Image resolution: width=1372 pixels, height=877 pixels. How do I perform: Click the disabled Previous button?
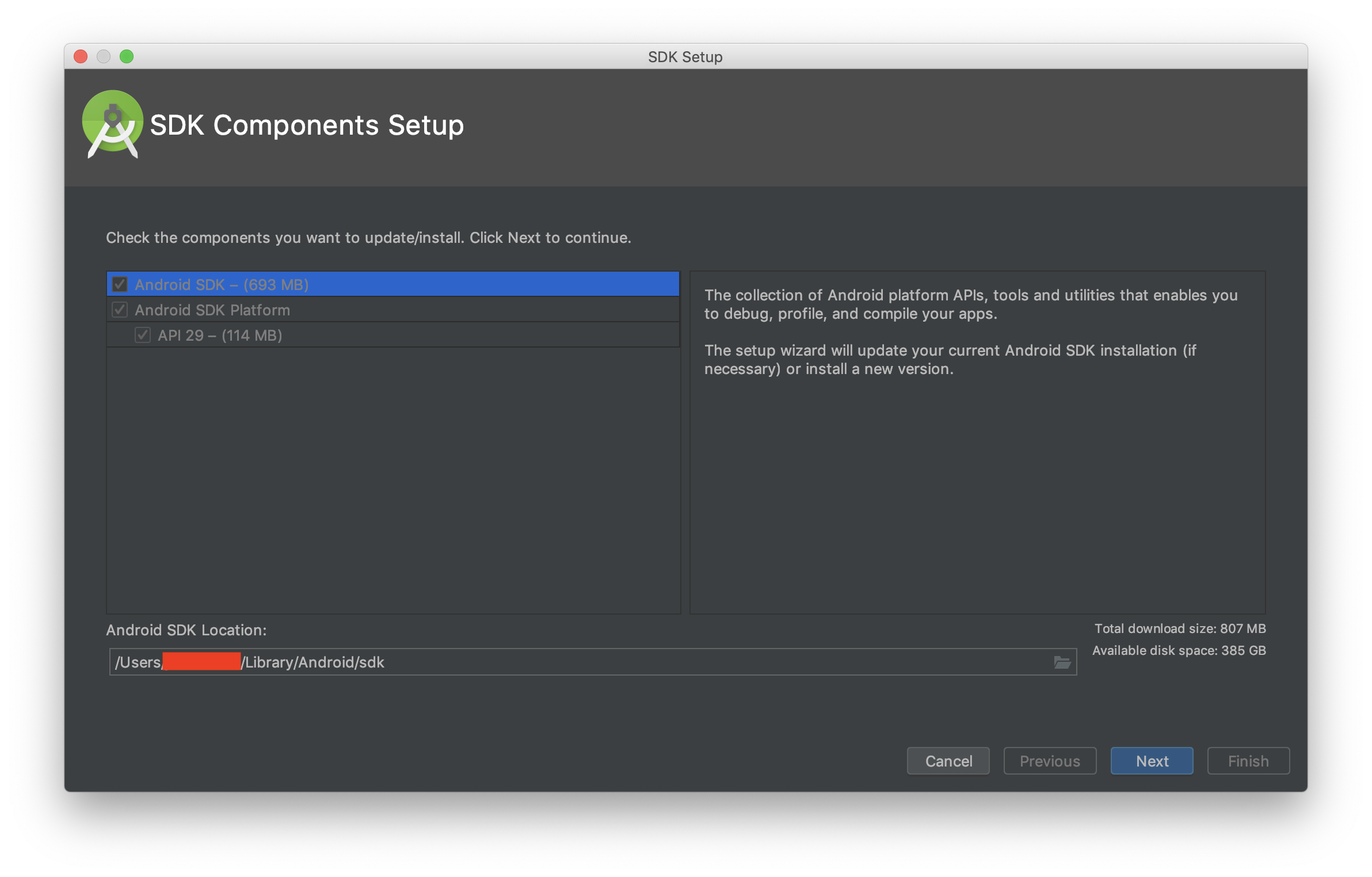(1050, 761)
